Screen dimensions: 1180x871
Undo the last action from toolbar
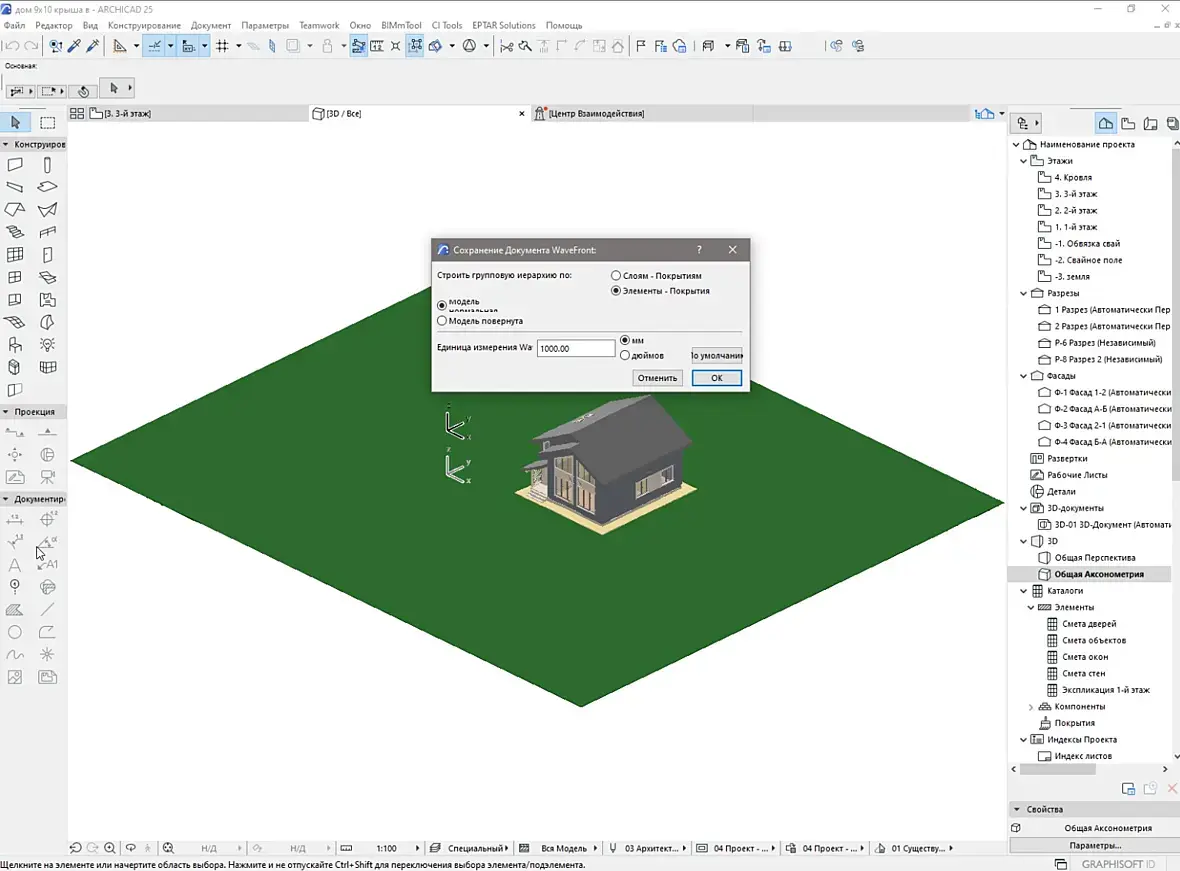[x=11, y=46]
